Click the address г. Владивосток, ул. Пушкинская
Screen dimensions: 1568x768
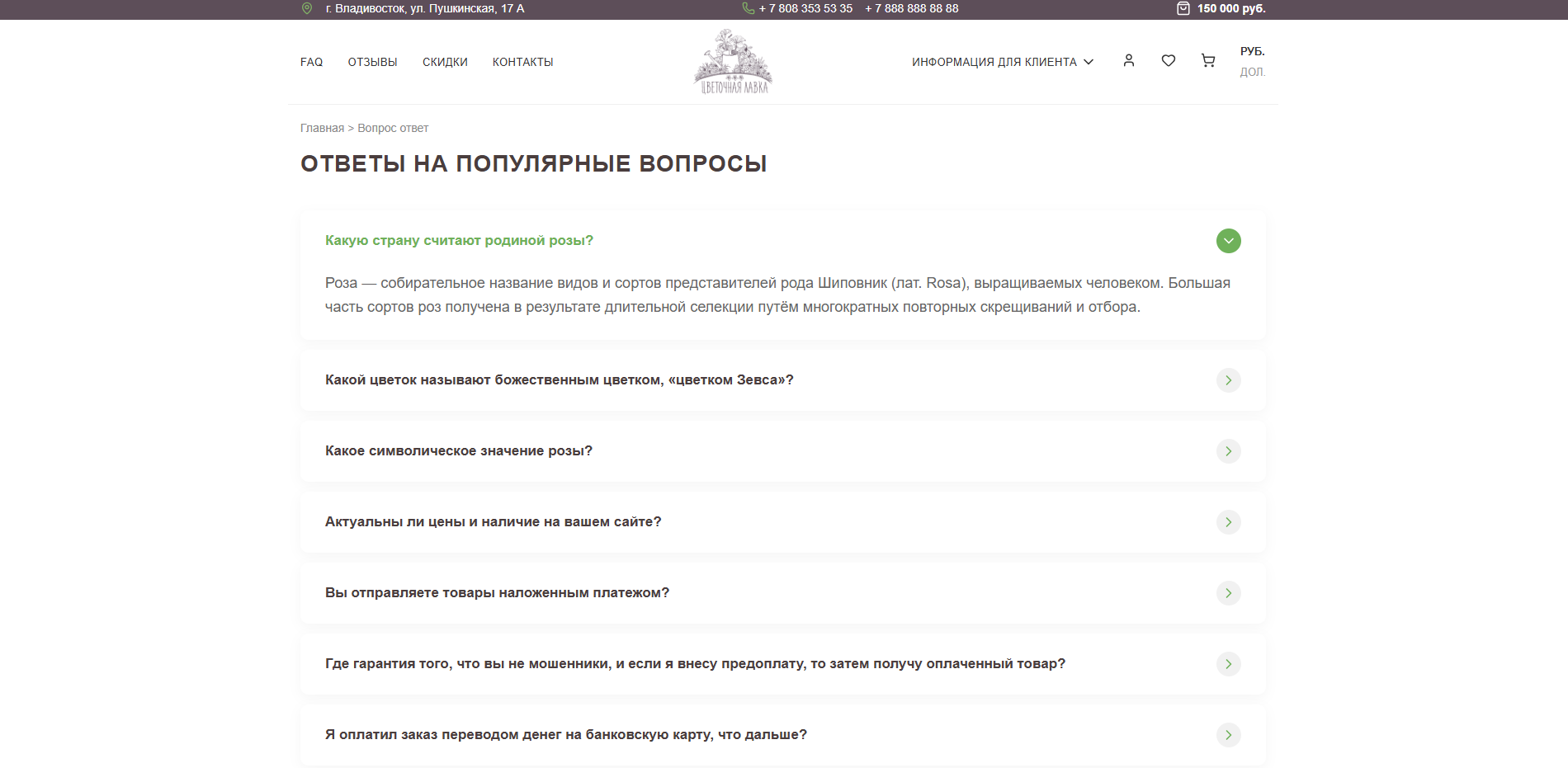[x=425, y=8]
